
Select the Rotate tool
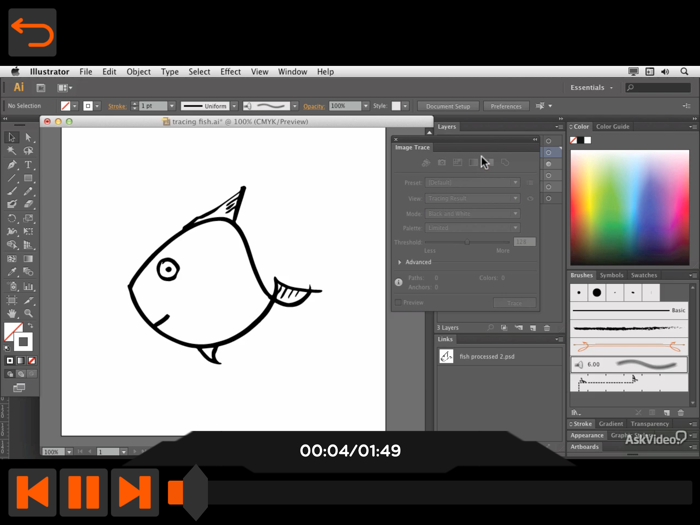12,218
